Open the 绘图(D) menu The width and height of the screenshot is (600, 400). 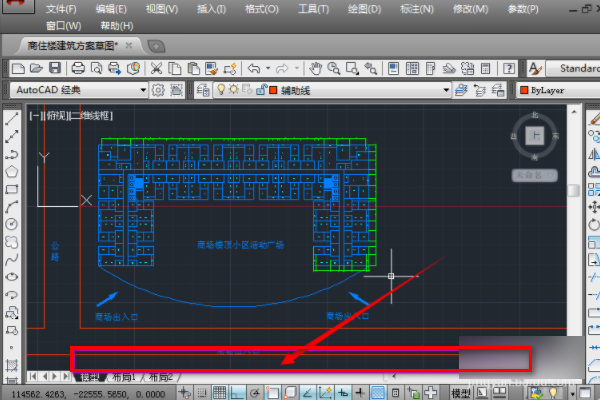point(364,9)
